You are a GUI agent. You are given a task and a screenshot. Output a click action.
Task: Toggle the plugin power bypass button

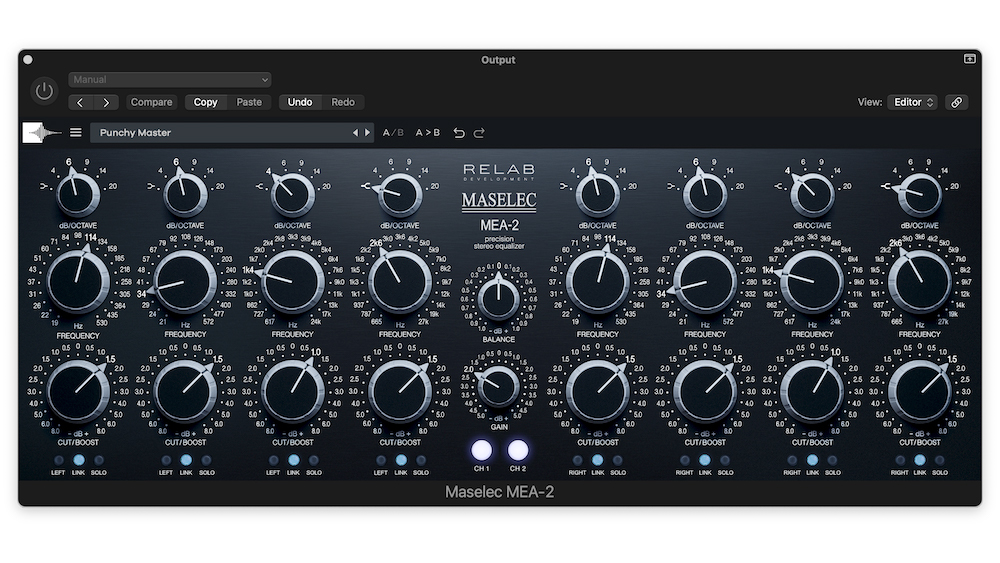pyautogui.click(x=44, y=91)
